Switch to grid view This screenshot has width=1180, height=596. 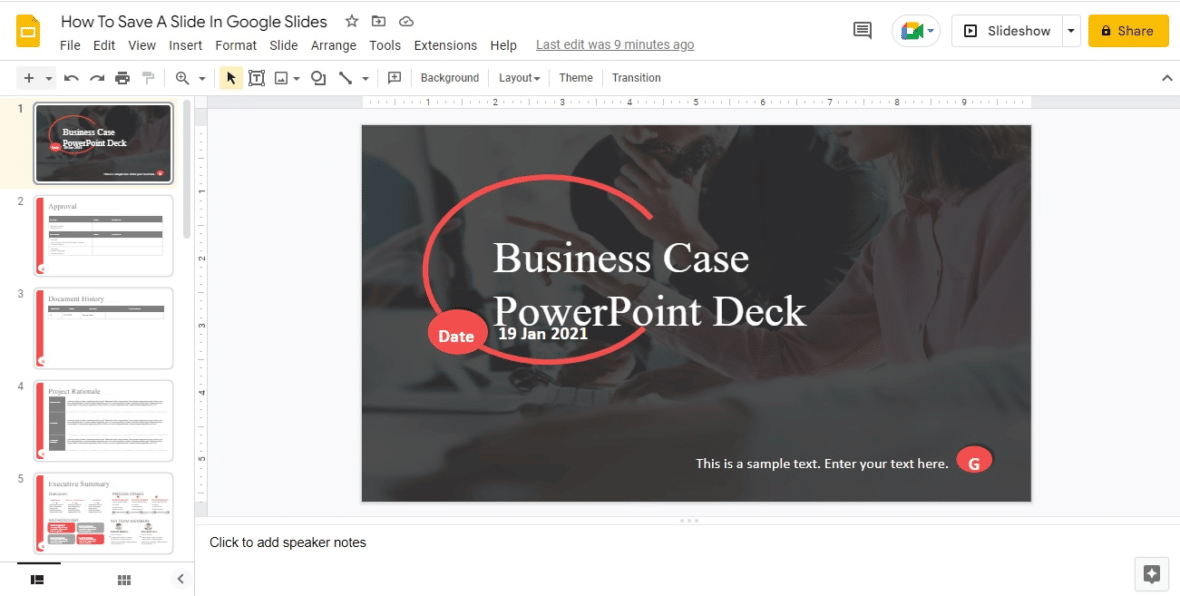pyautogui.click(x=124, y=579)
